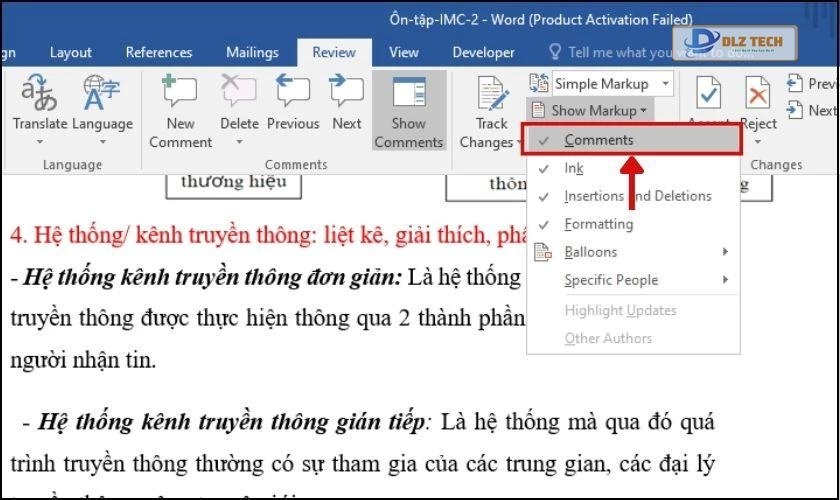This screenshot has width=840, height=500.
Task: Click the Reject change icon
Action: tap(758, 96)
